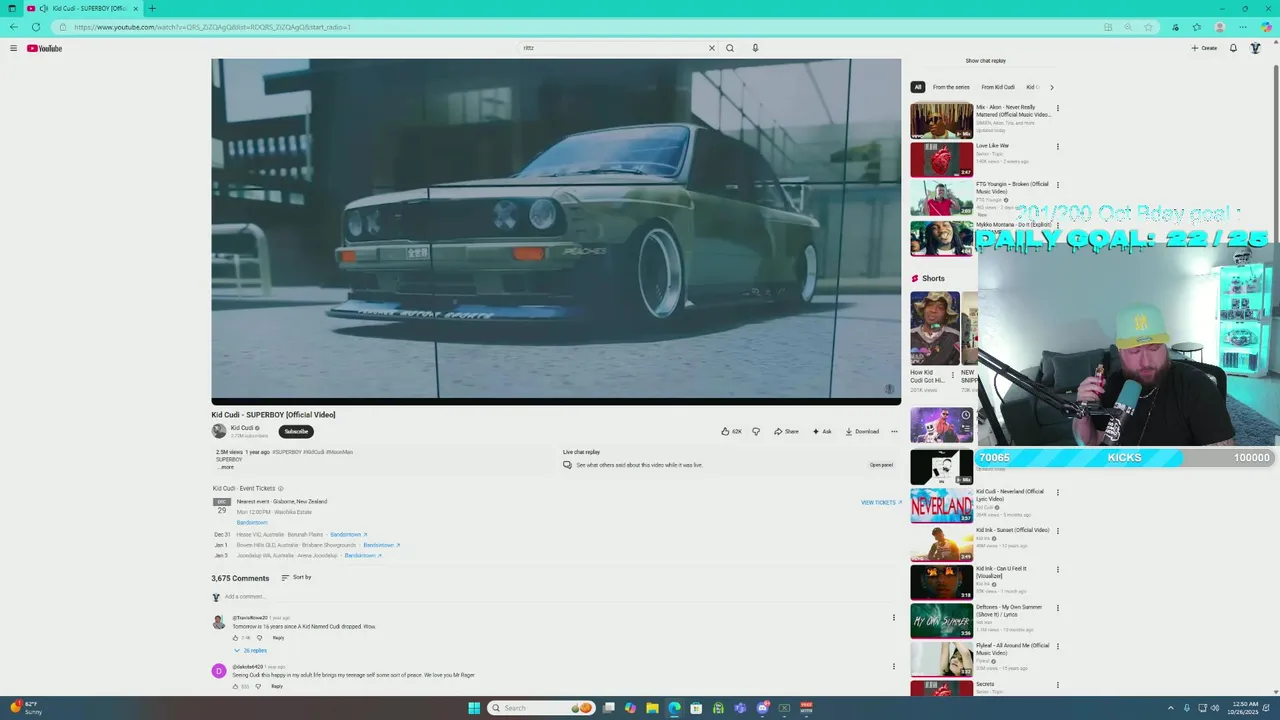Viewport: 1280px width, 720px height.
Task: Open options for Love Like War video
Action: click(x=1057, y=147)
